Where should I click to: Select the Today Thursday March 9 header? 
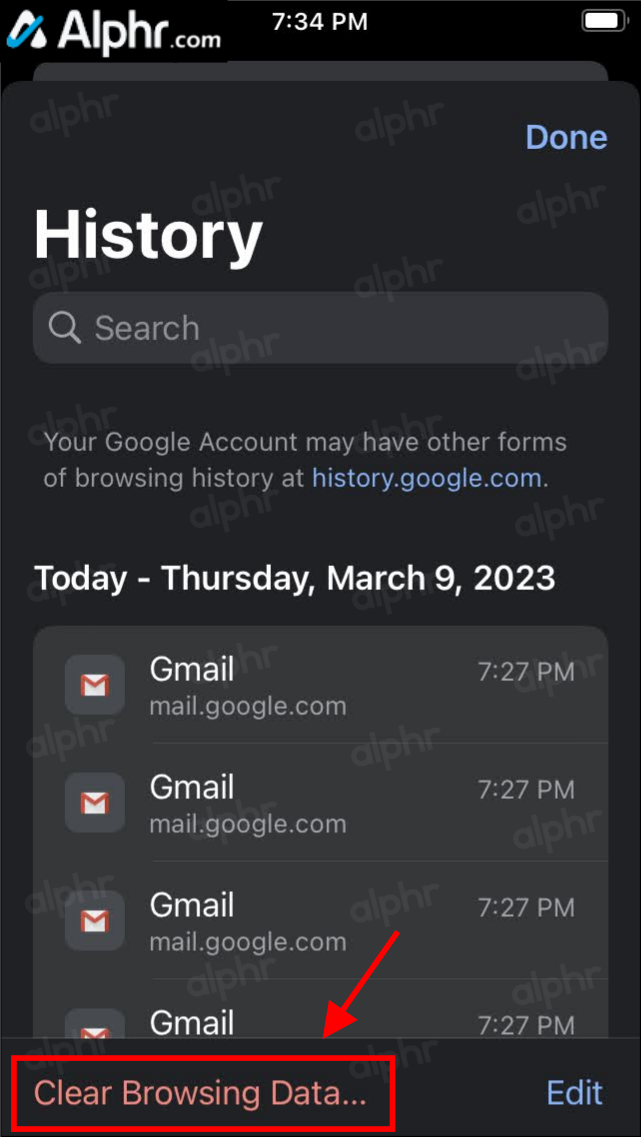[x=295, y=578]
